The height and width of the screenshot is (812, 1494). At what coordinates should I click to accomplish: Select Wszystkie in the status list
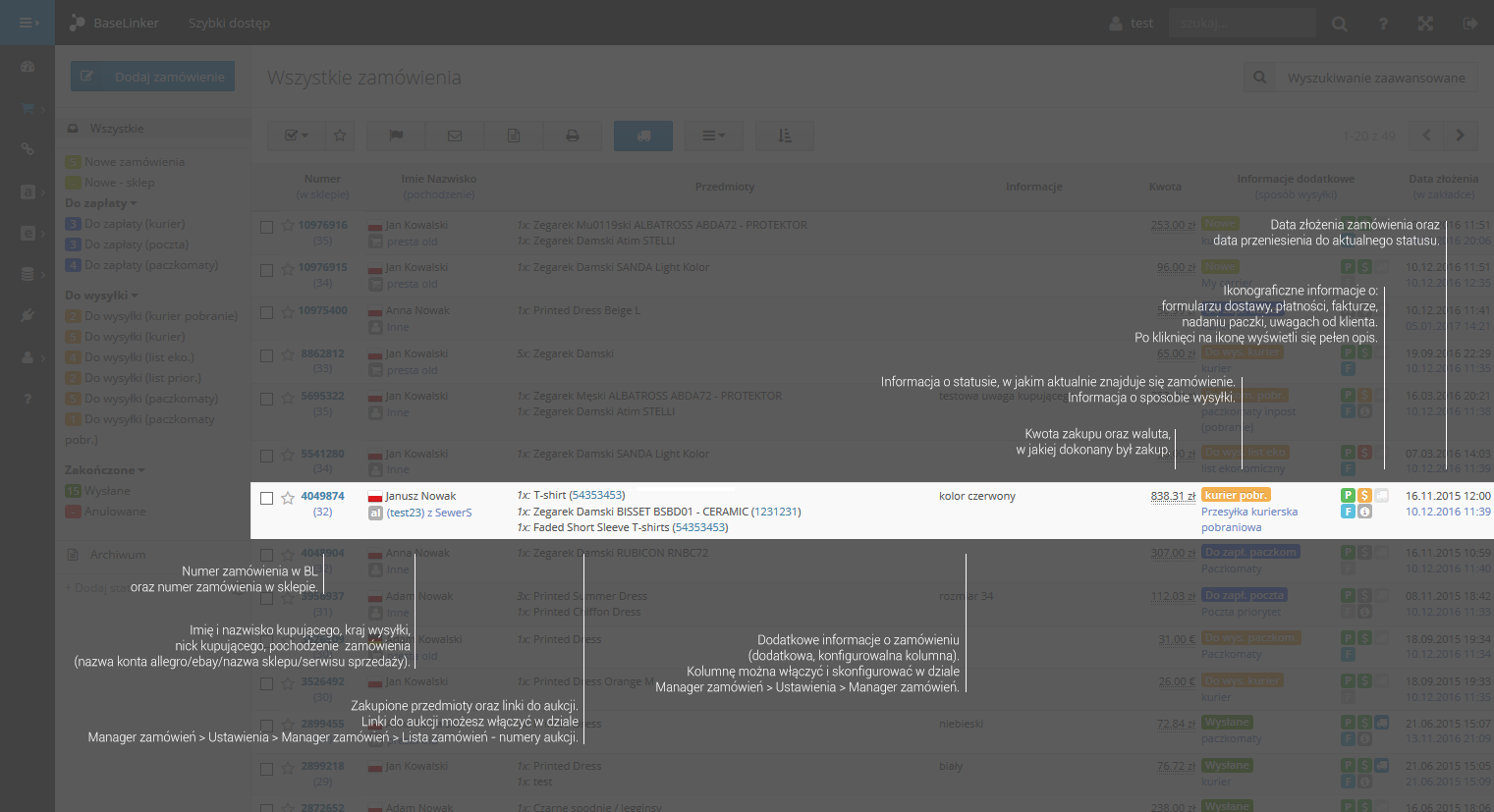(x=152, y=129)
